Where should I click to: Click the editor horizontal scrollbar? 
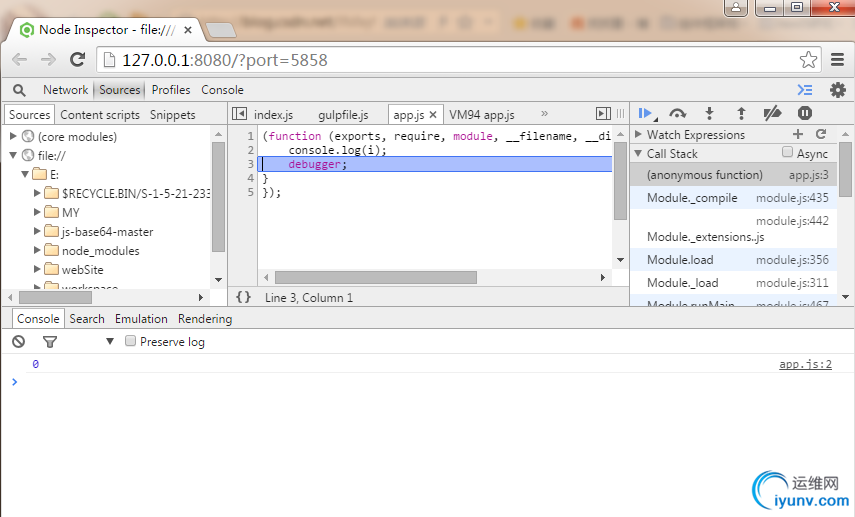tap(376, 278)
